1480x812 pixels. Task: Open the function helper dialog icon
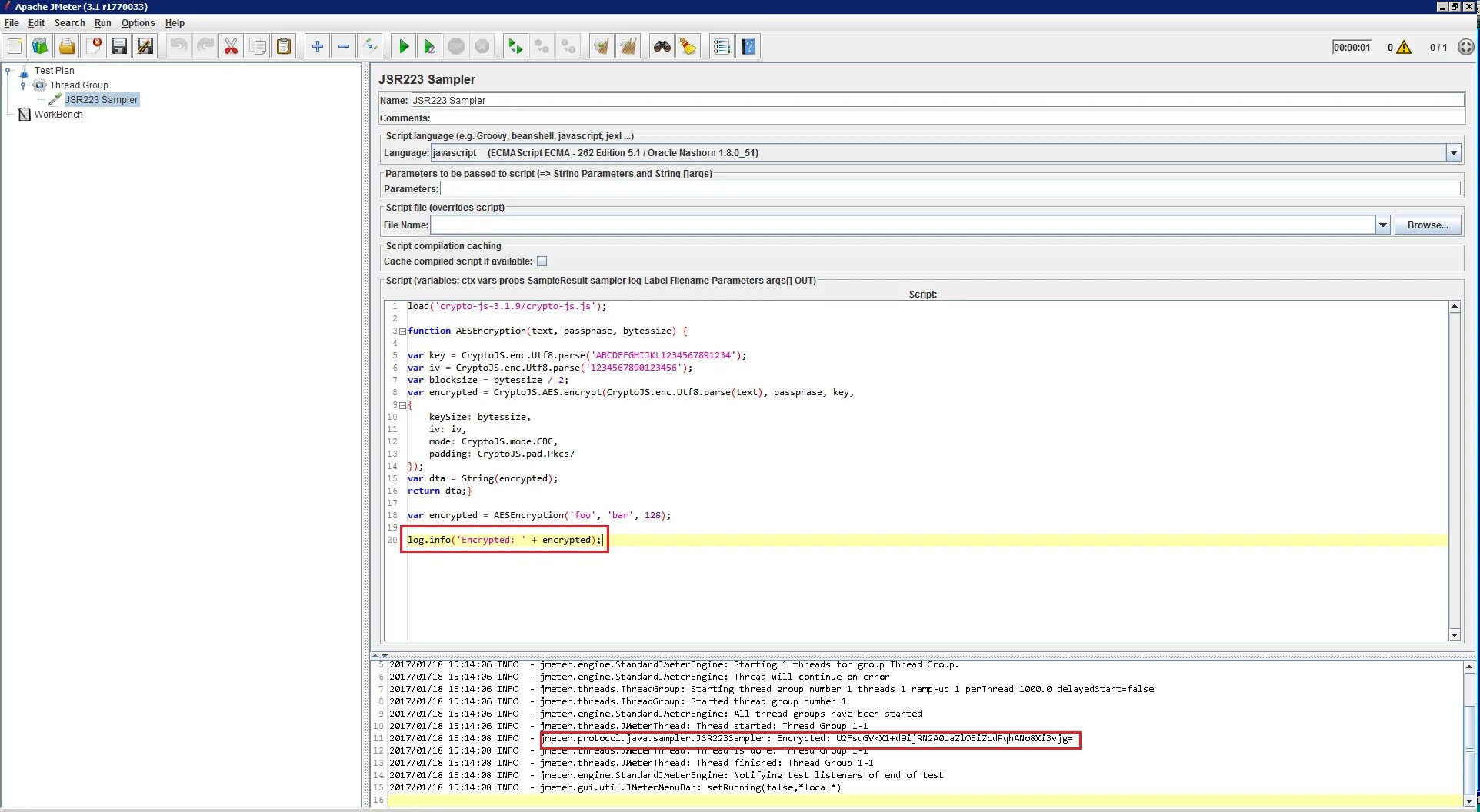(x=722, y=47)
